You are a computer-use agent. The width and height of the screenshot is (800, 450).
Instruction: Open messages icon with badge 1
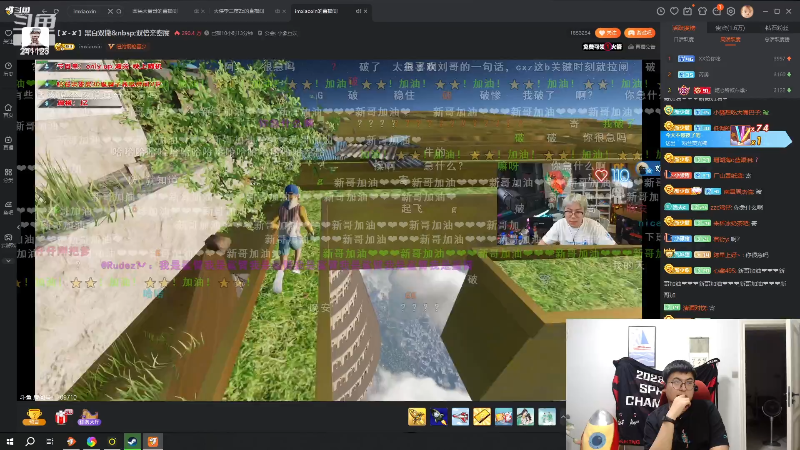(x=717, y=10)
